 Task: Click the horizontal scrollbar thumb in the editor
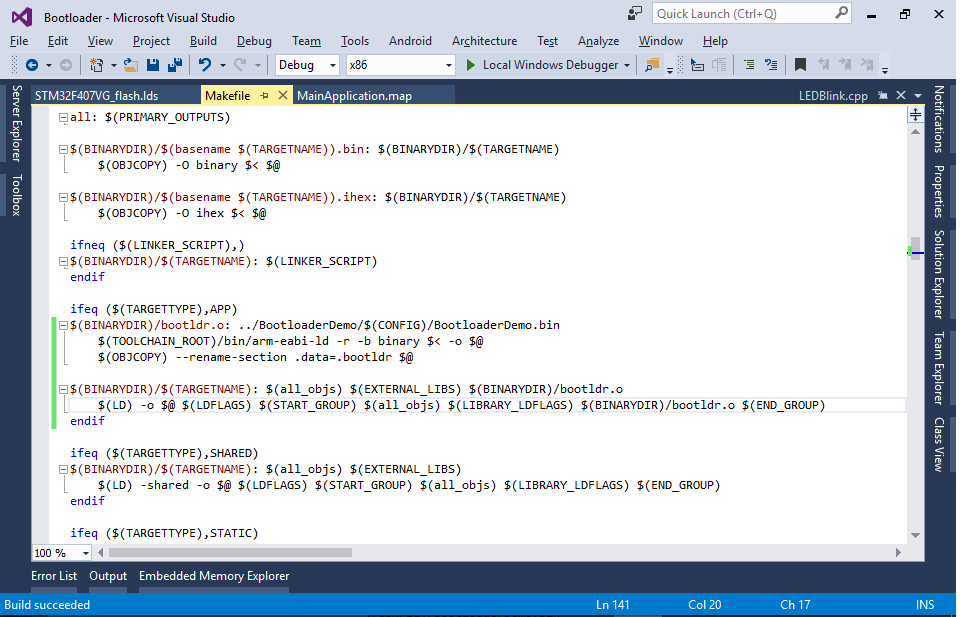click(x=230, y=553)
